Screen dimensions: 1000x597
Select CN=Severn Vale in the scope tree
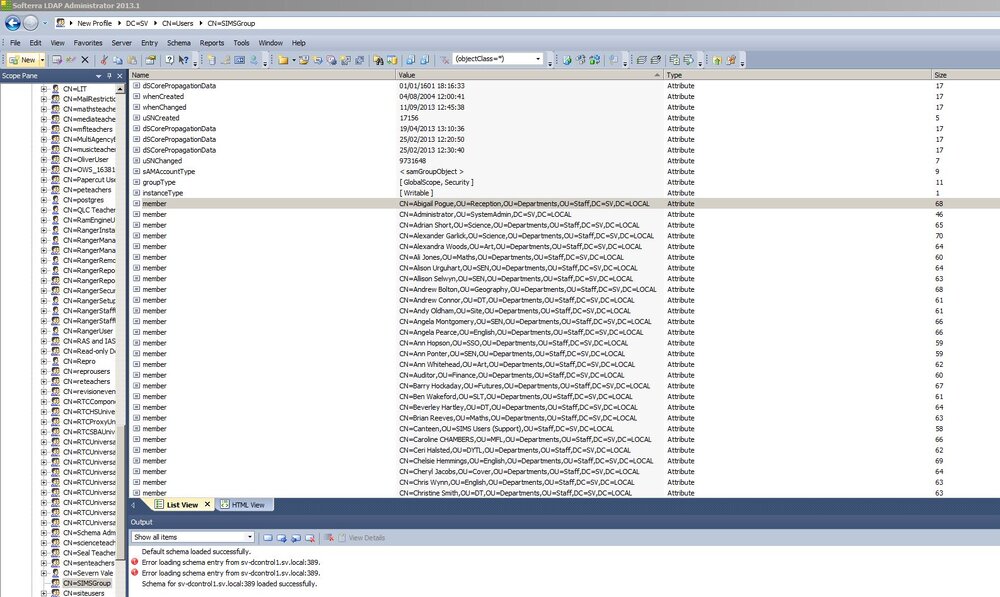point(88,573)
